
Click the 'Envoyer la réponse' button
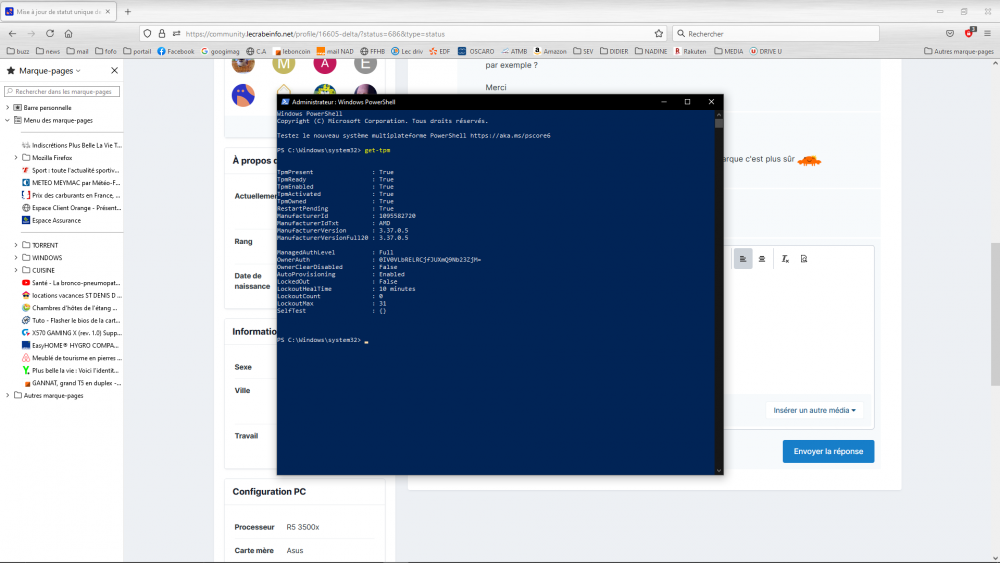point(828,451)
